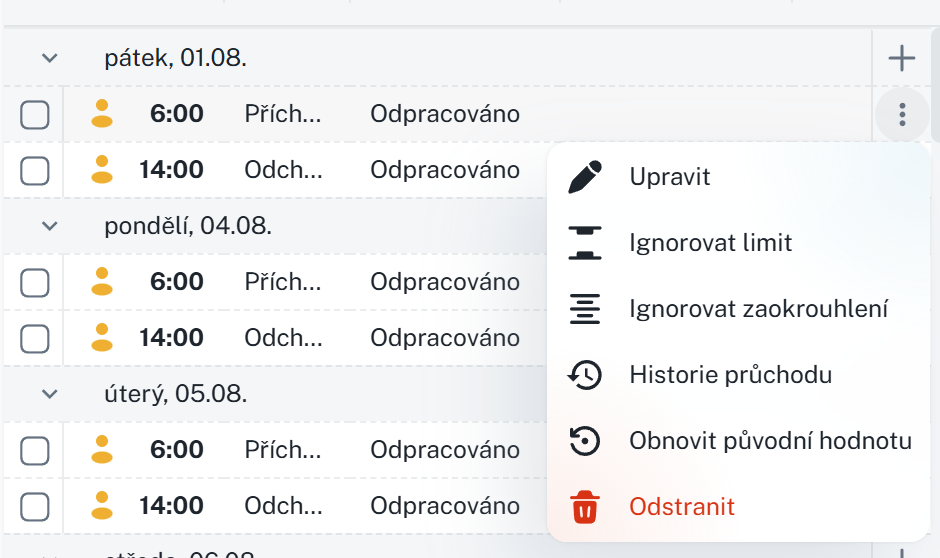Click the Obnovit původní hodnotu restore icon
Screen dimensions: 940x558
[585, 441]
